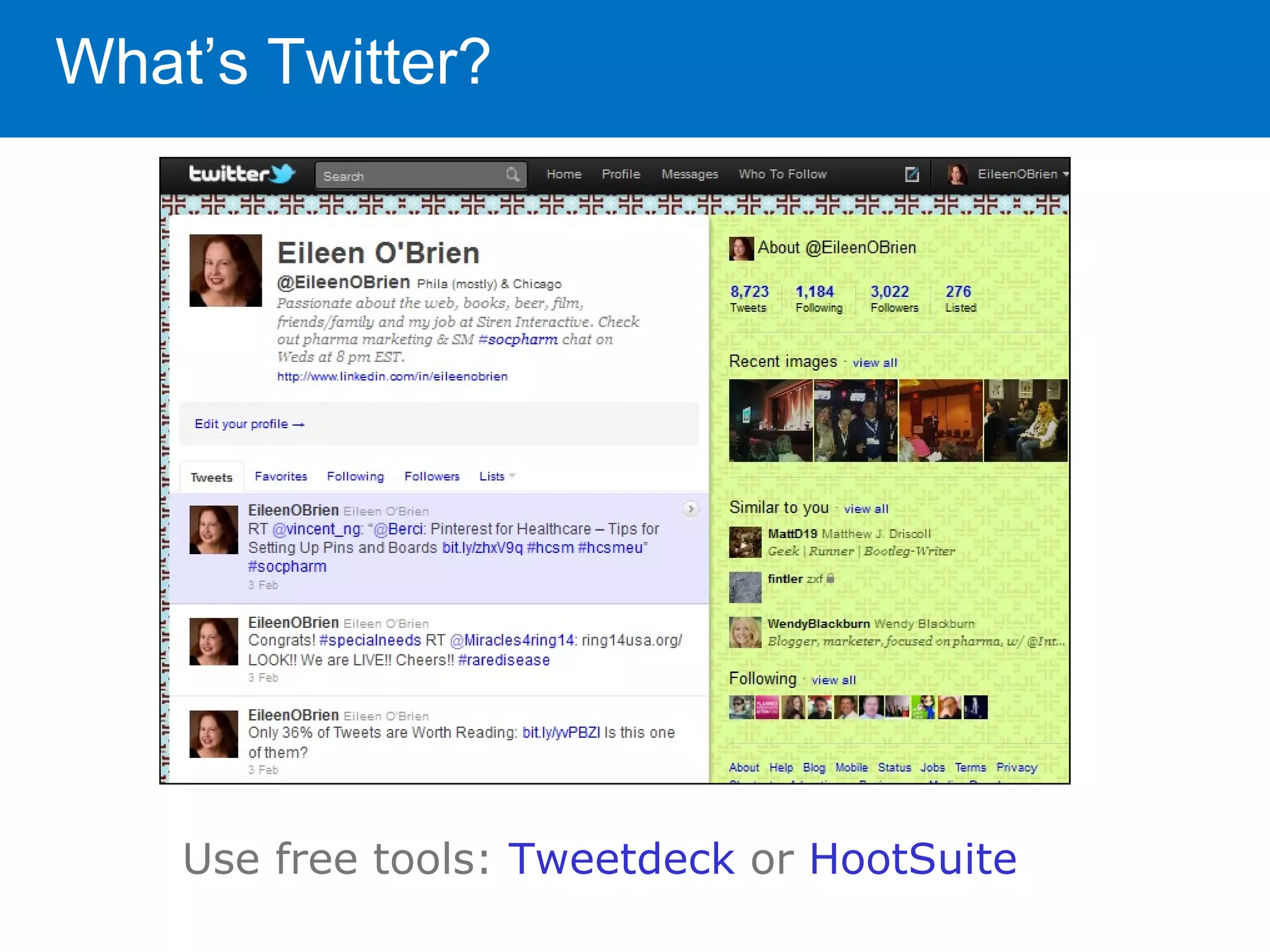Open the EileenOBrien account dropdown arrow
The image size is (1270, 952).
pos(1066,174)
